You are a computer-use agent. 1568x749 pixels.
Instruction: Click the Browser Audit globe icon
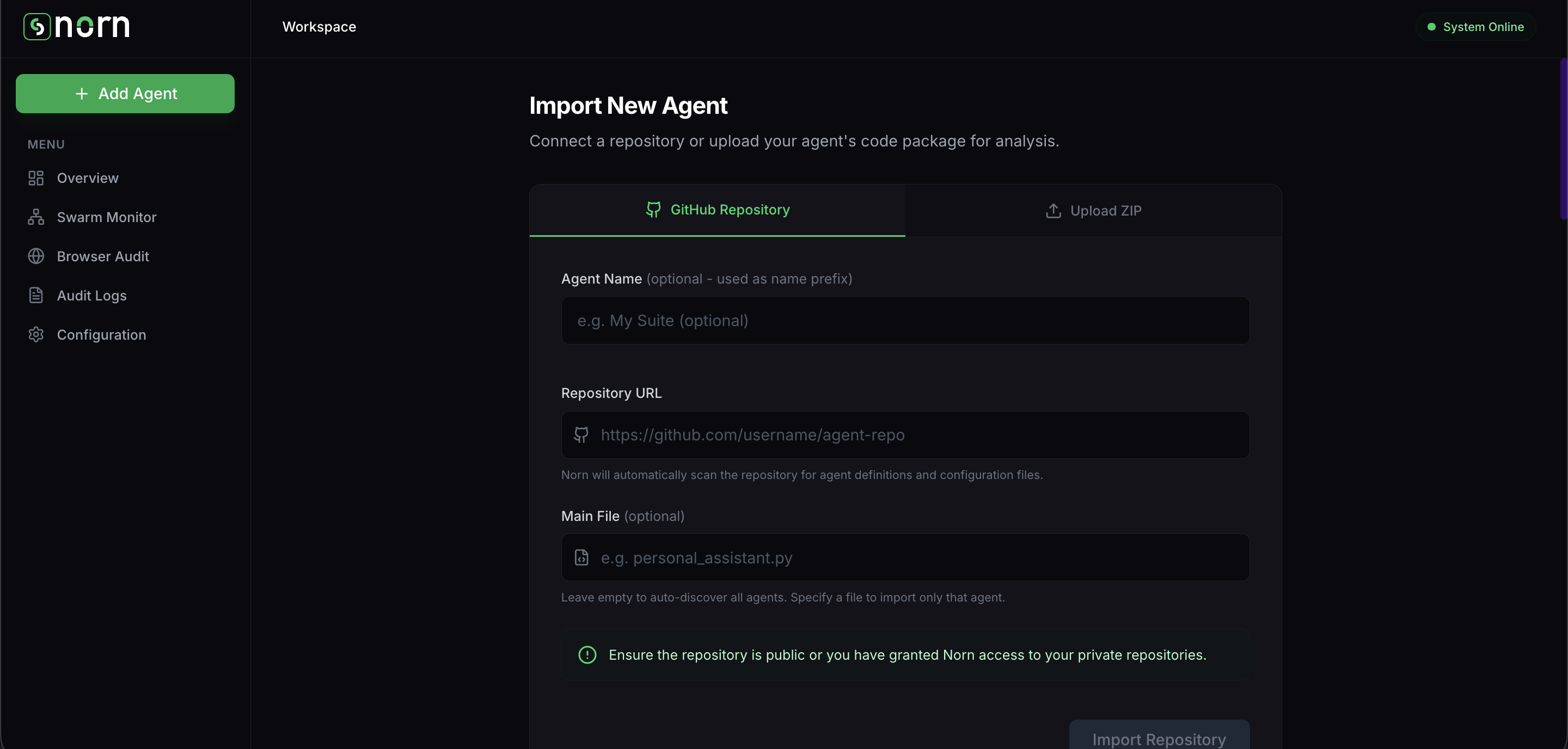click(36, 256)
